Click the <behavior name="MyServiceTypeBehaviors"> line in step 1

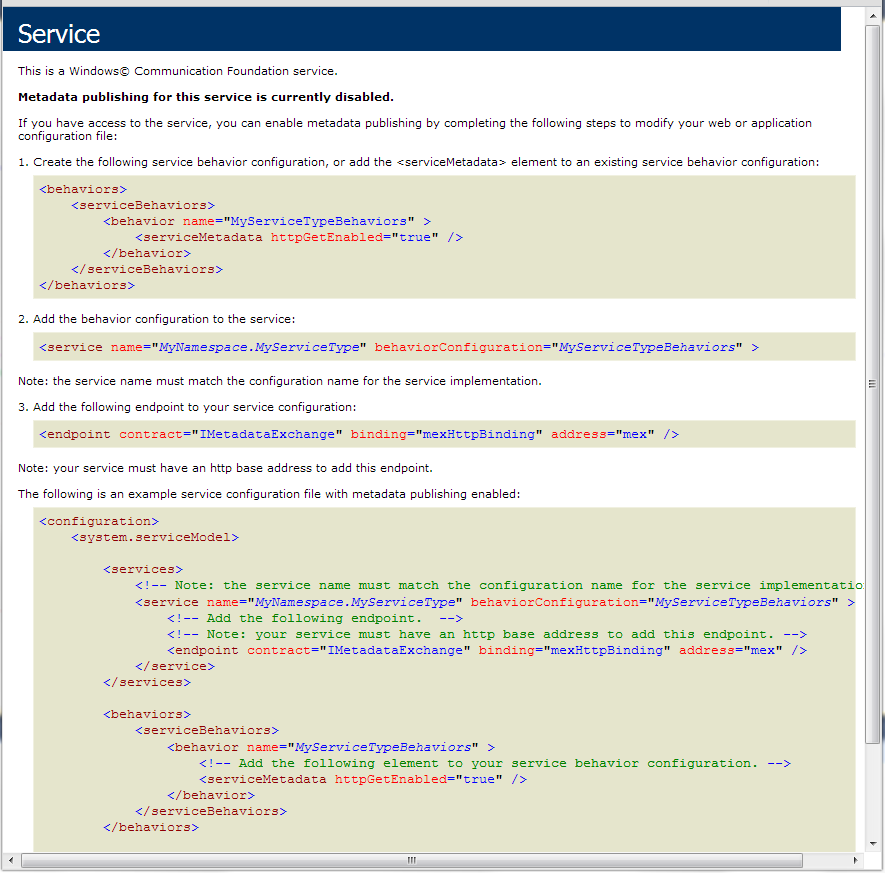pyautogui.click(x=267, y=221)
